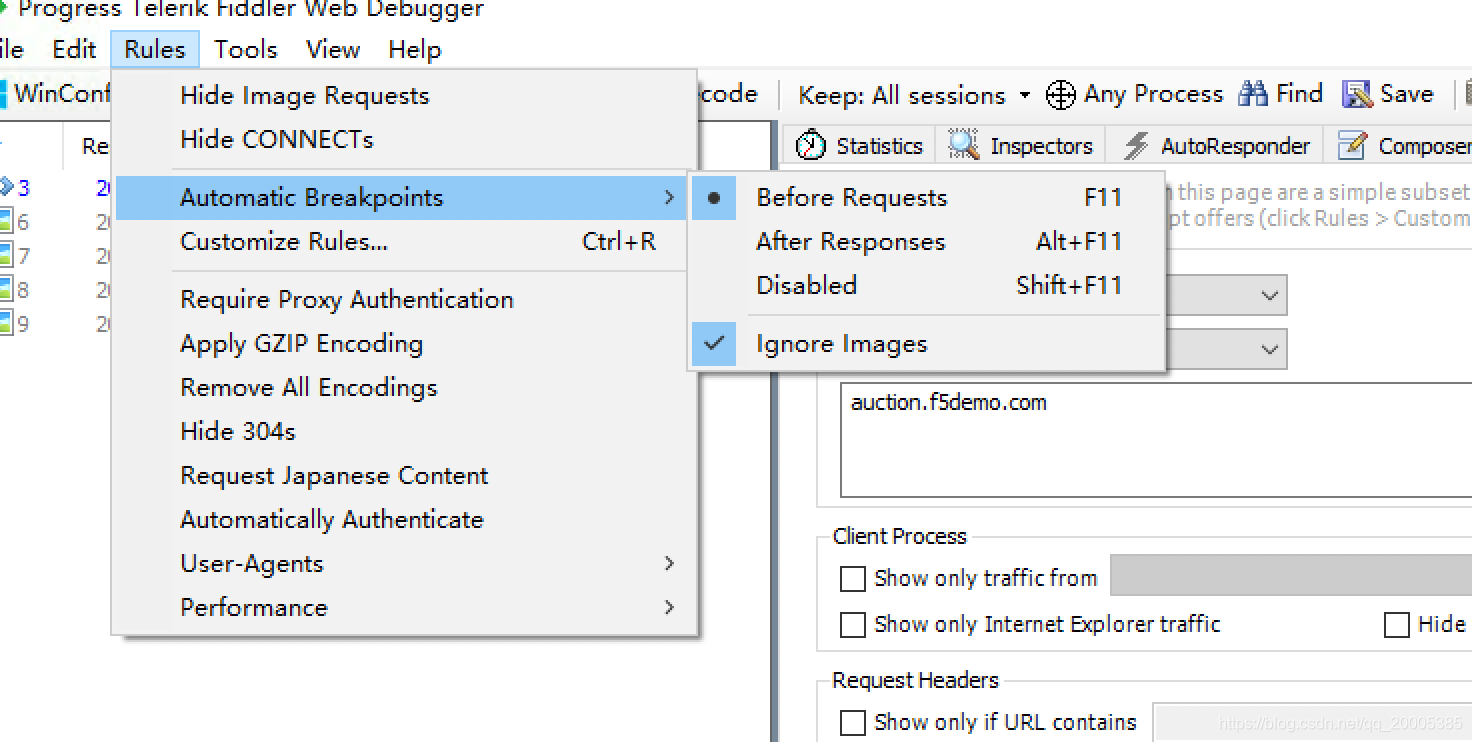
Task: Select Disabled breakpoint option
Action: pos(928,286)
